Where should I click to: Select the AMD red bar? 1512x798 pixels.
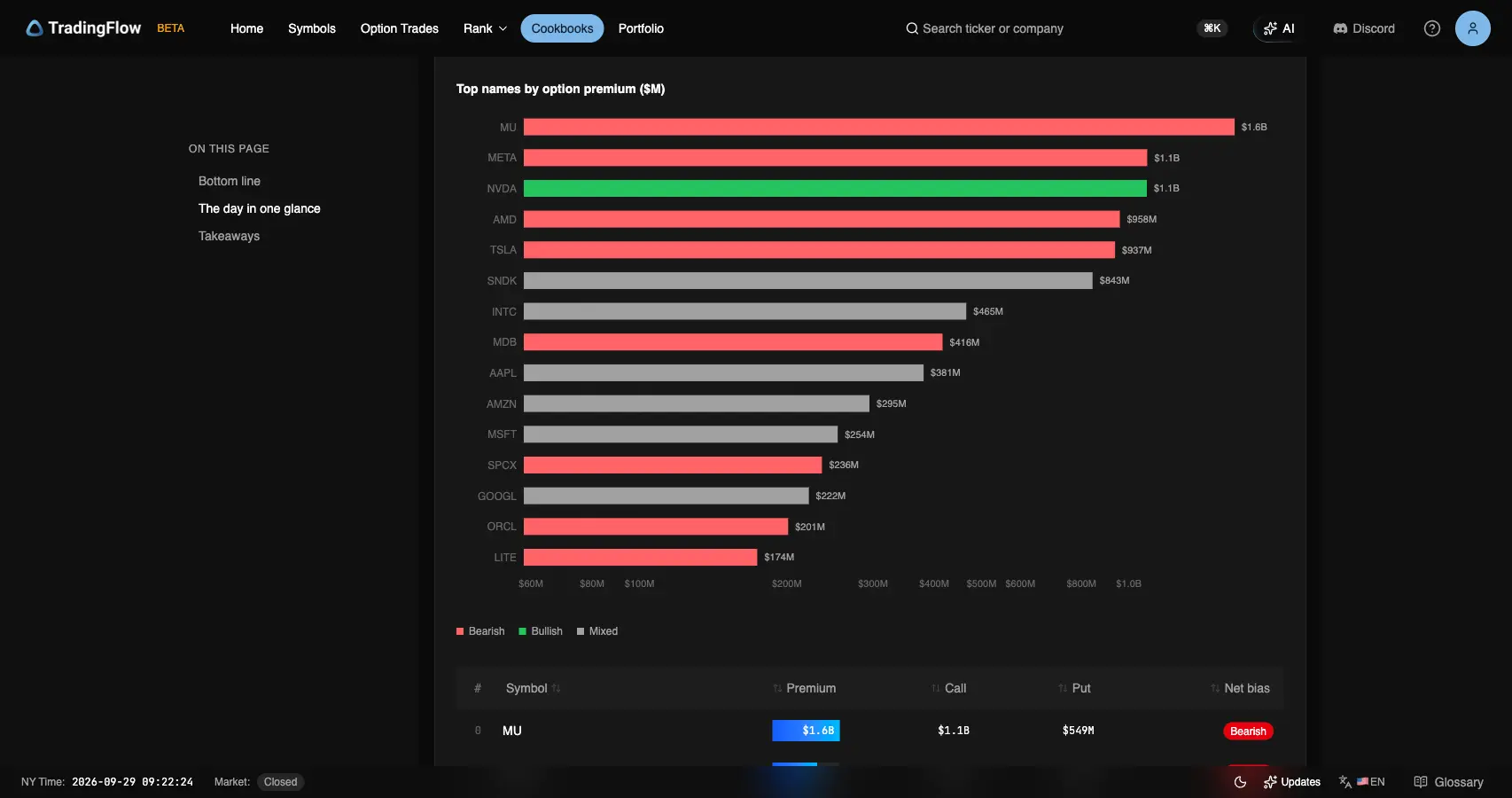pyautogui.click(x=822, y=219)
